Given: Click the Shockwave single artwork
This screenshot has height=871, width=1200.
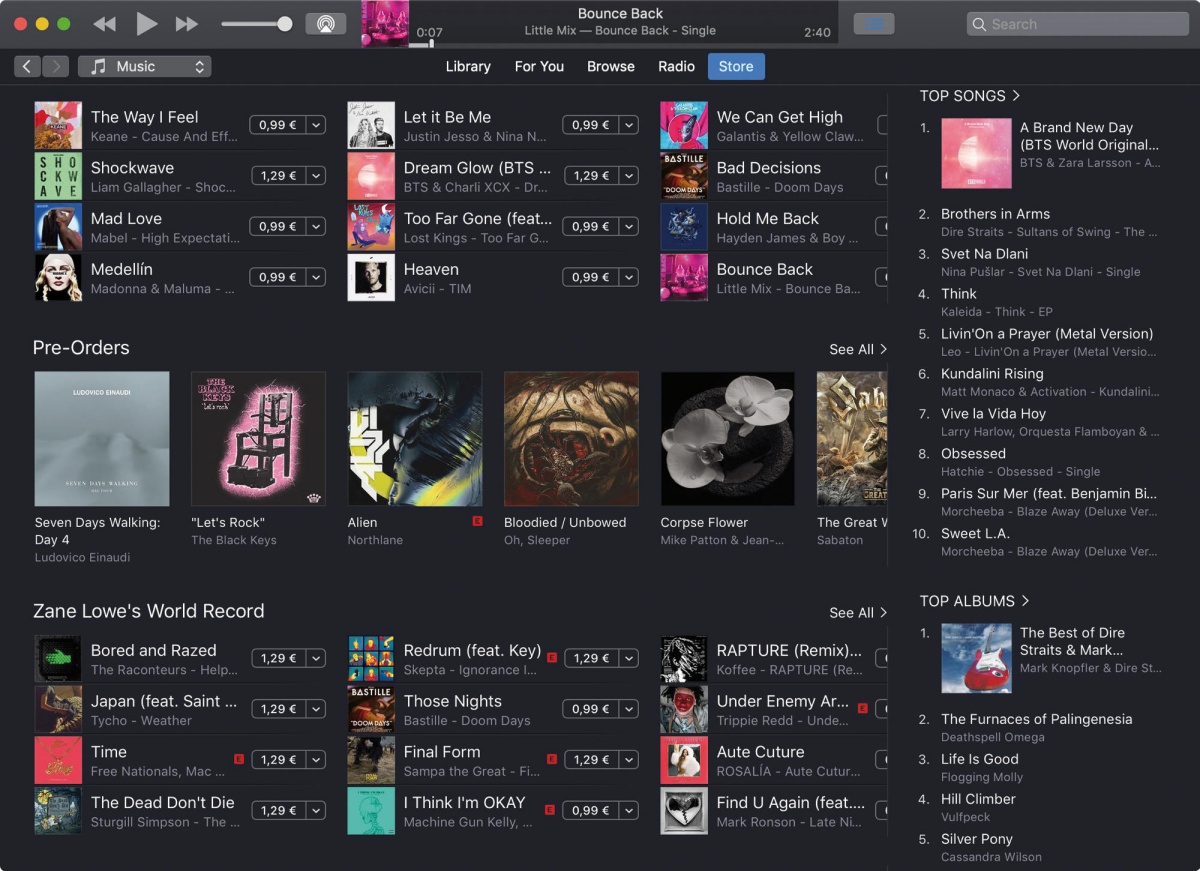Looking at the screenshot, I should tap(58, 176).
